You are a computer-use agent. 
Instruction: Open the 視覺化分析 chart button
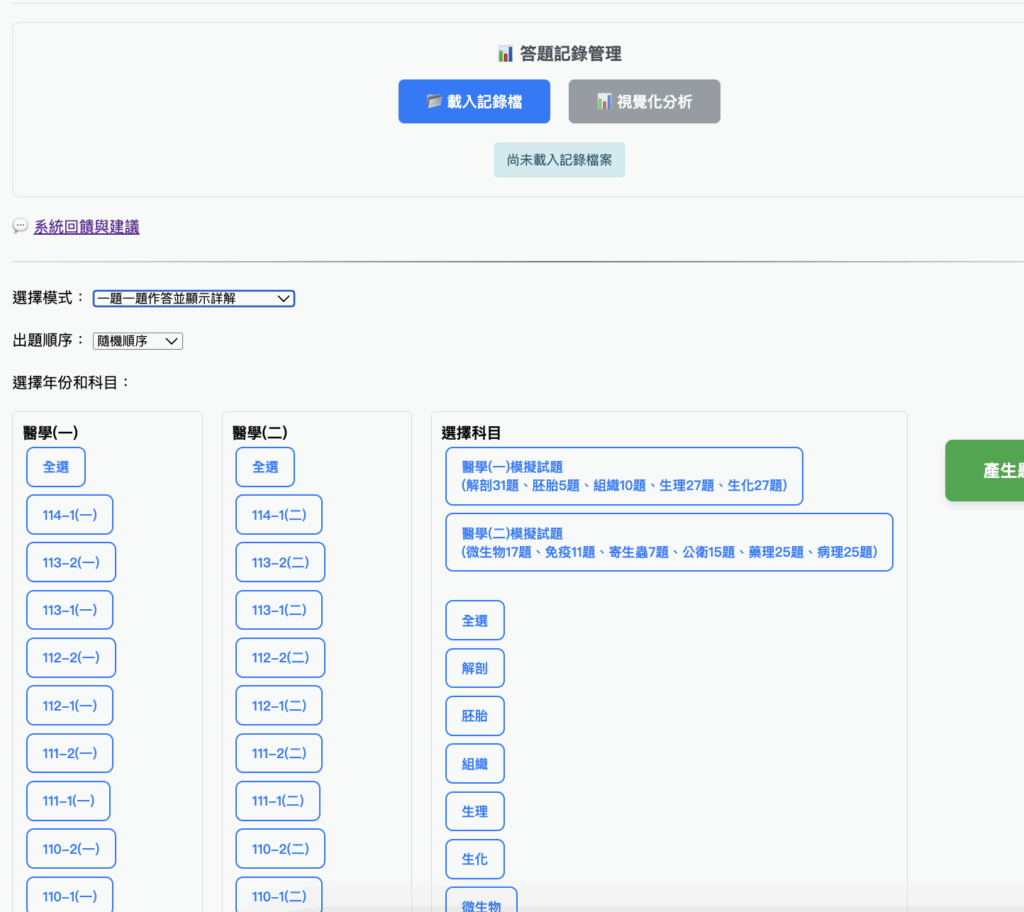(644, 102)
